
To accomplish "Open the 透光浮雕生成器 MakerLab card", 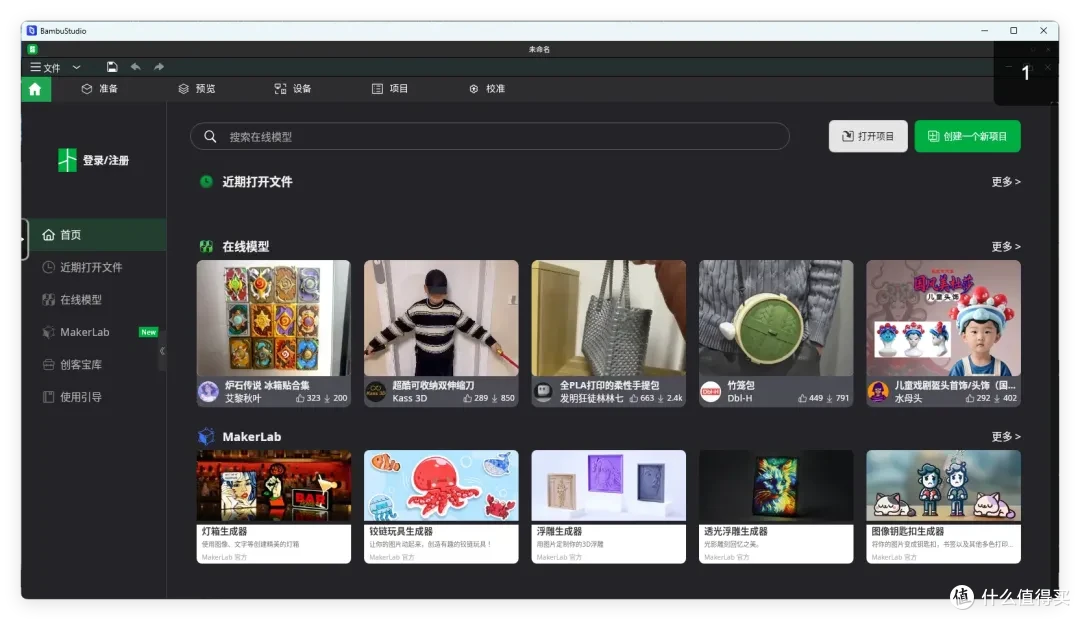I will (x=776, y=507).
